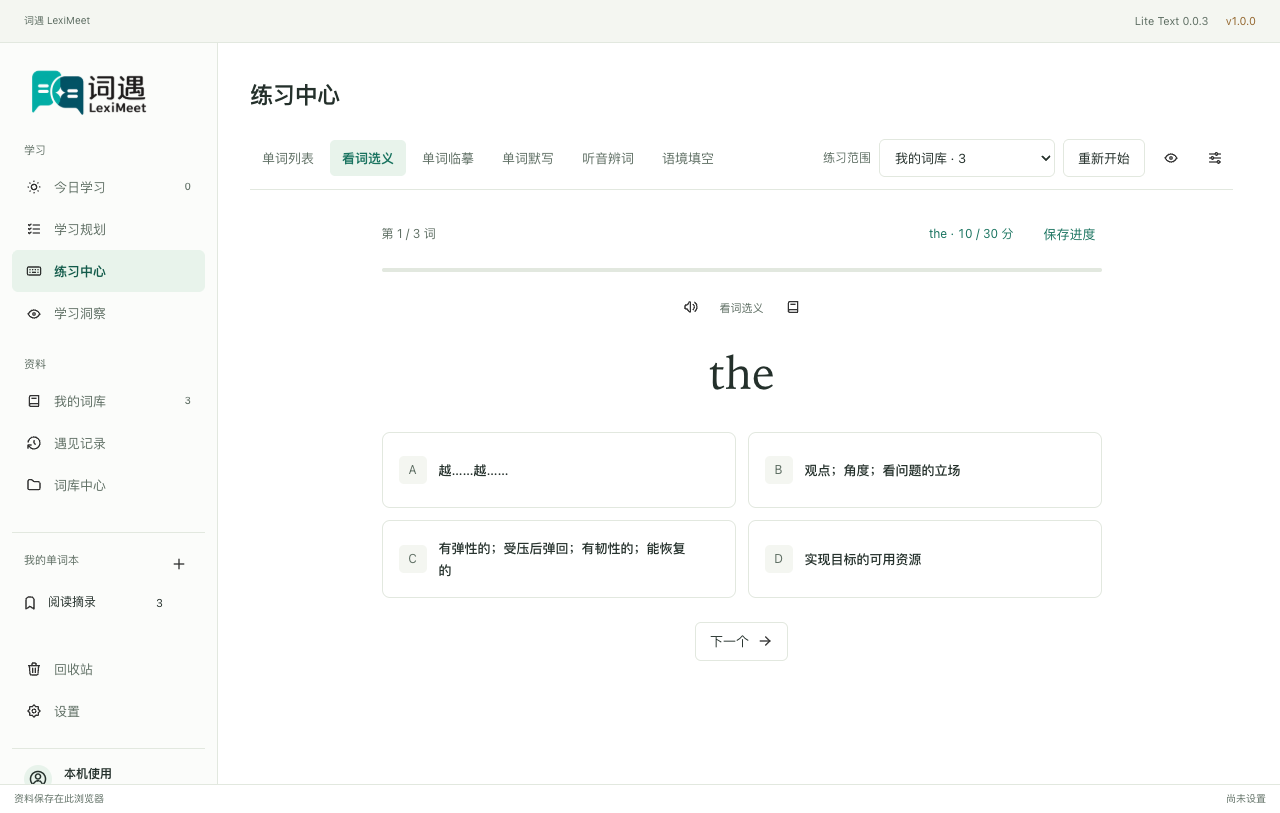Screen dimensions: 1280x813
Task: Open the 语境填空 tab
Action: pos(688,158)
